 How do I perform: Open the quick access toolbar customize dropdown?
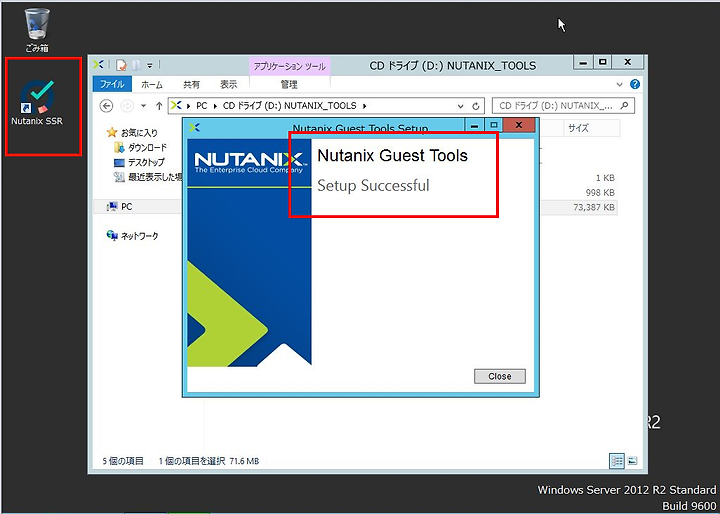click(150, 66)
